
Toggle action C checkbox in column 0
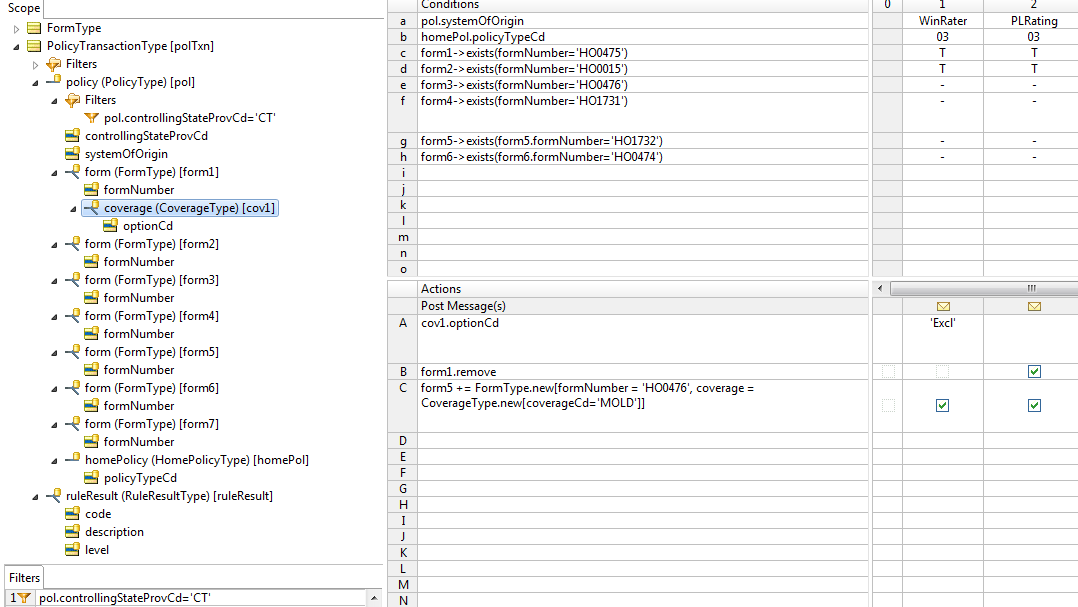tap(888, 406)
